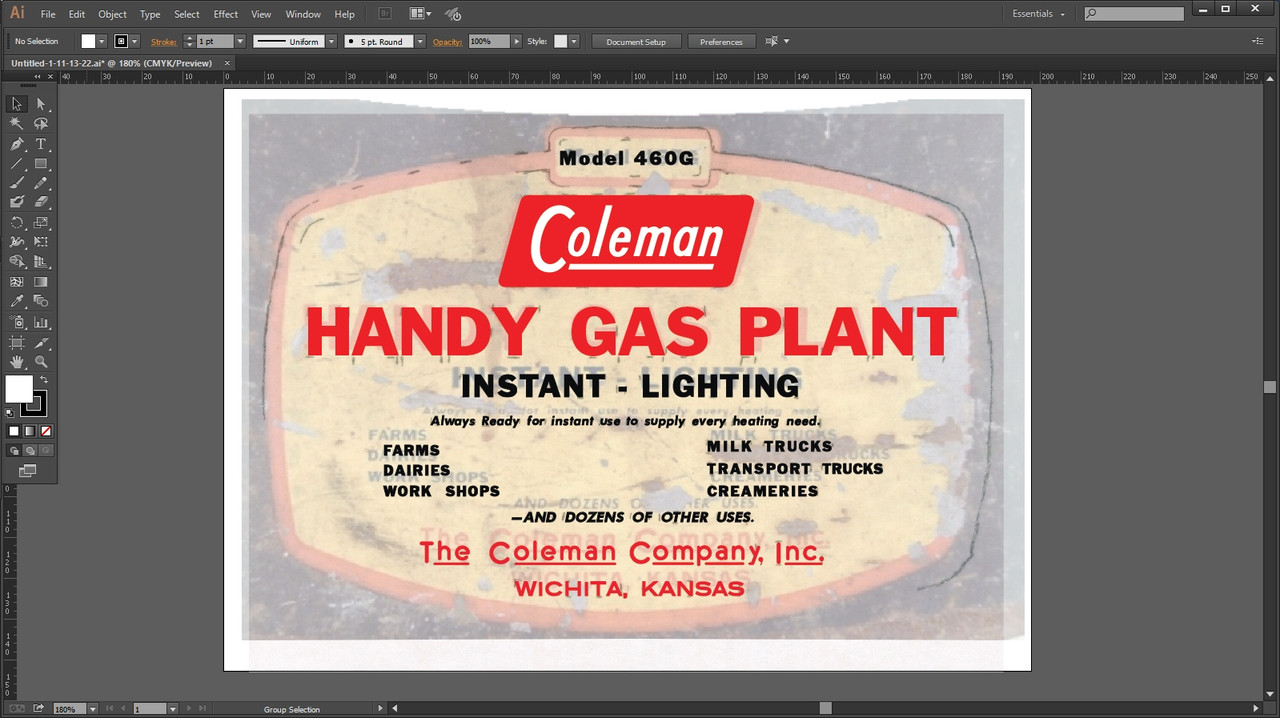Open the File menu
This screenshot has height=718, width=1280.
point(48,14)
